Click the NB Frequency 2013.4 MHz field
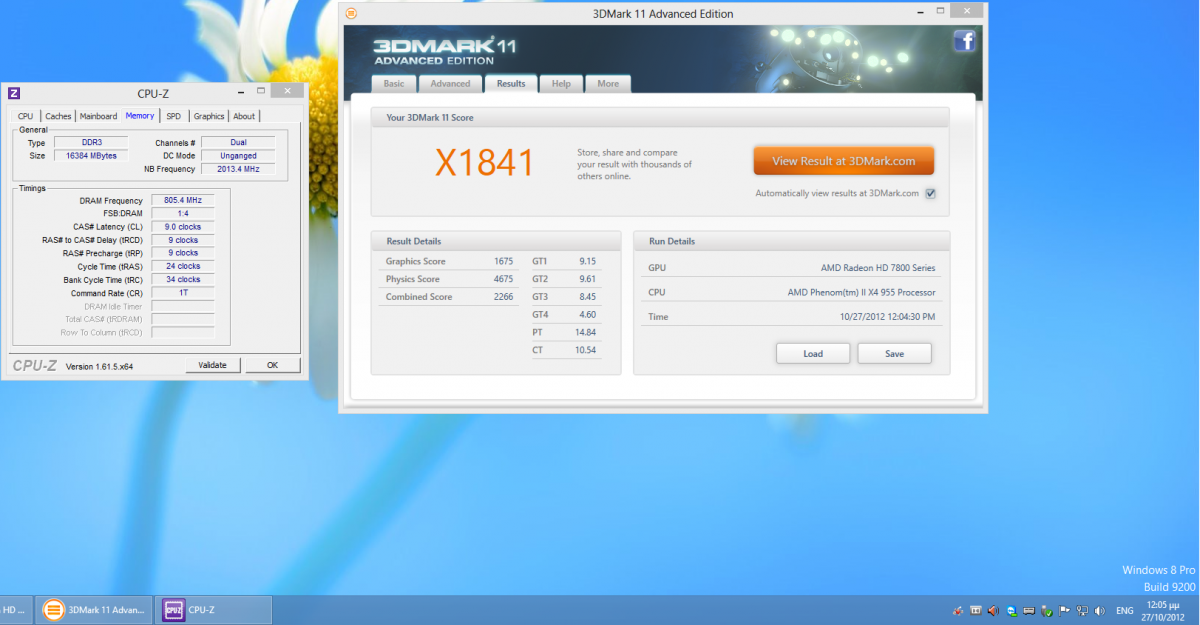Viewport: 1200px width, 625px height. tap(238, 169)
